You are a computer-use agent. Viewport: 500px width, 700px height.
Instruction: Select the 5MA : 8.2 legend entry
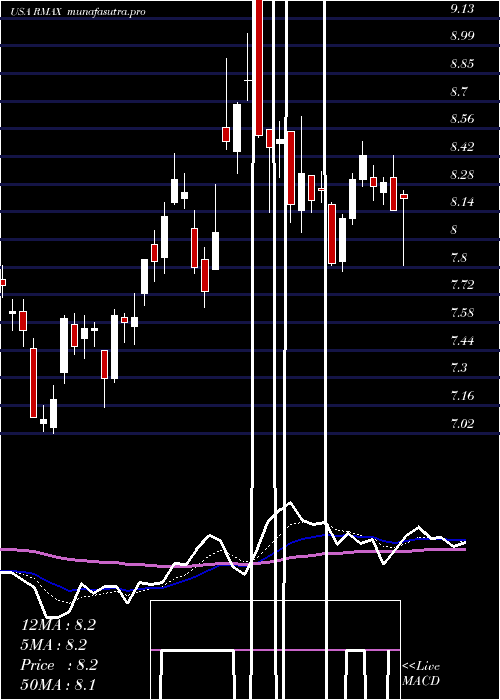[x=54, y=645]
